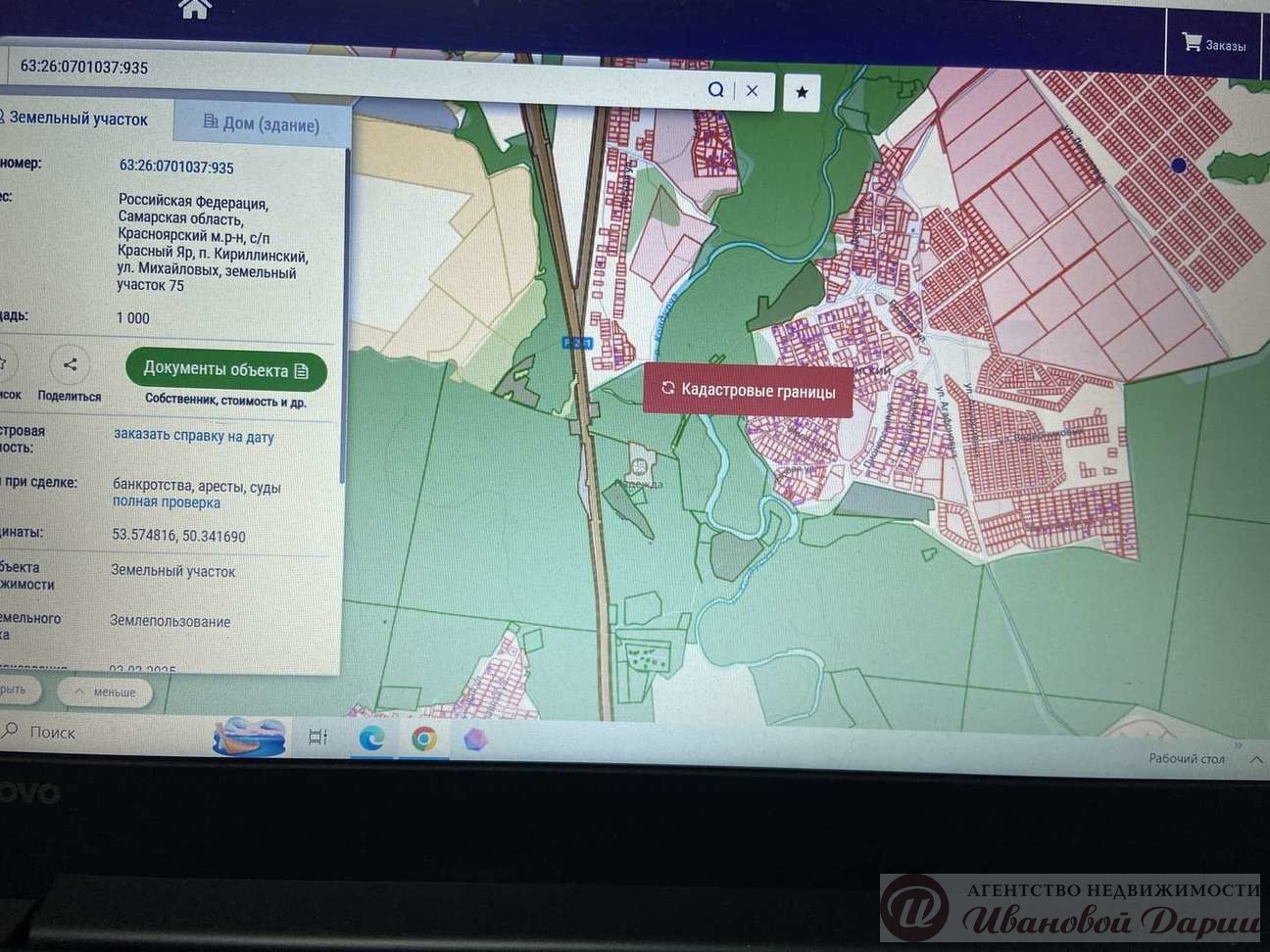
Task: Click the заказать справку на дату link
Action: point(194,437)
